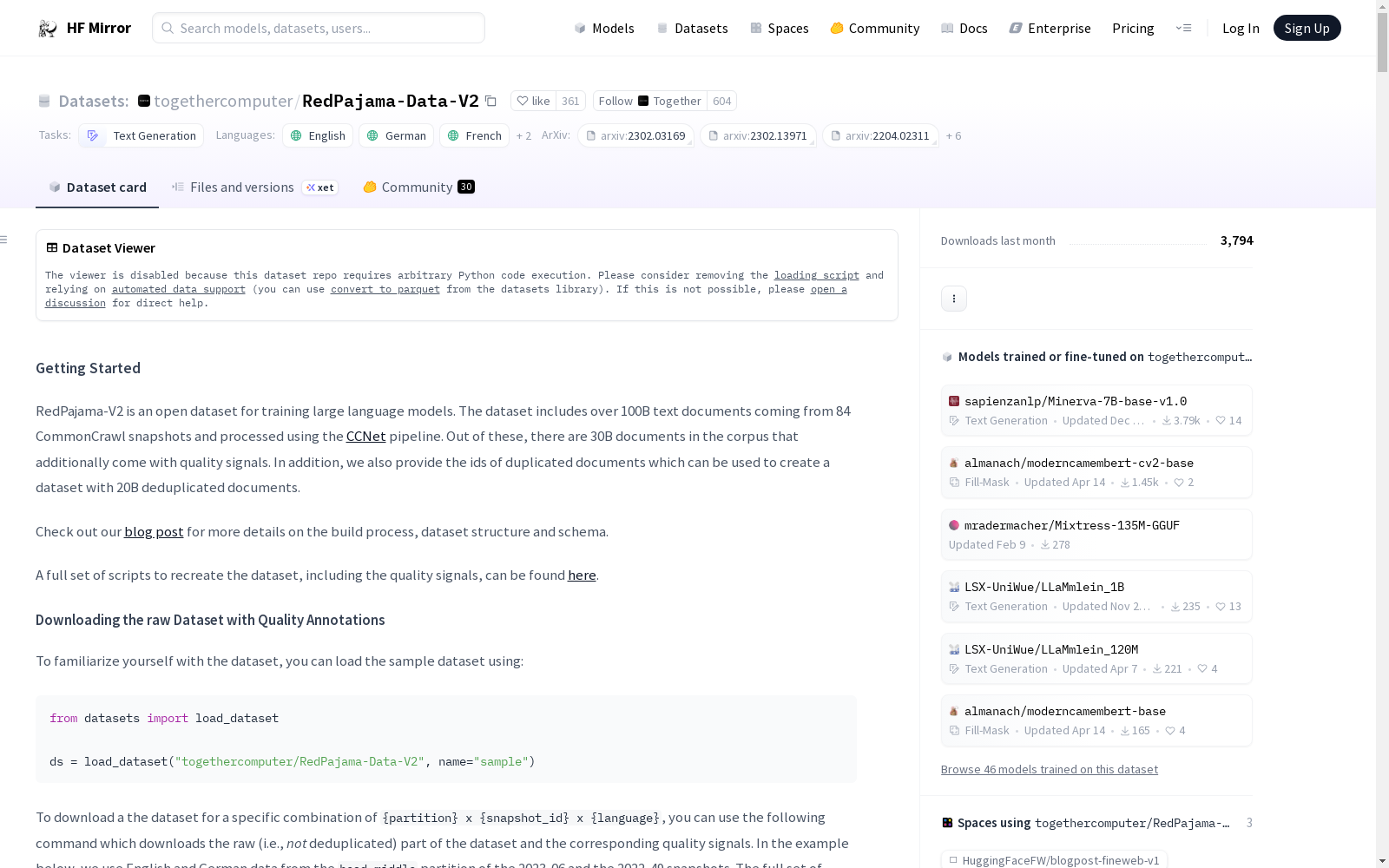Open the Docs menu item
The width and height of the screenshot is (1389, 868).
pos(964,28)
